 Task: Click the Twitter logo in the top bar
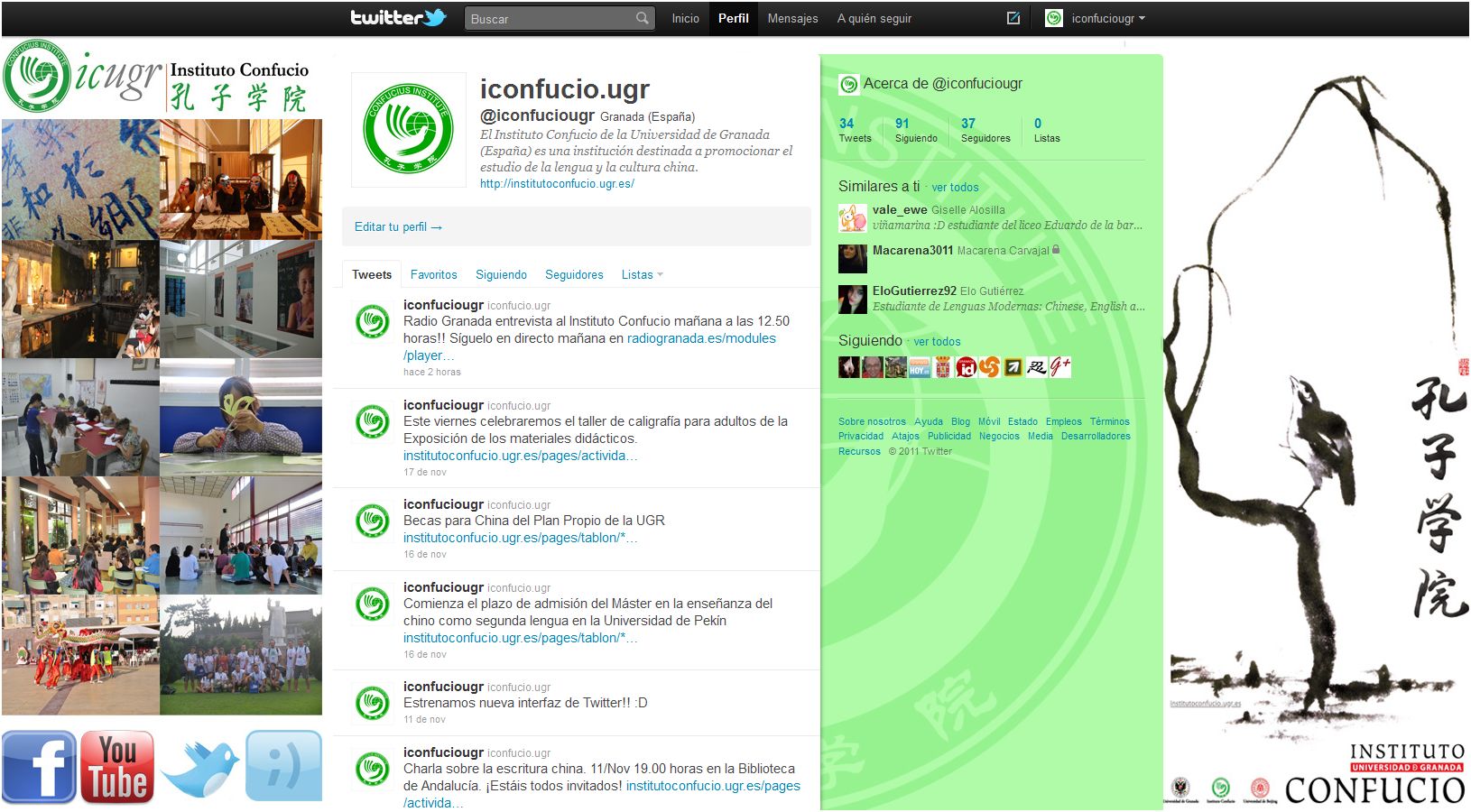pos(398,18)
